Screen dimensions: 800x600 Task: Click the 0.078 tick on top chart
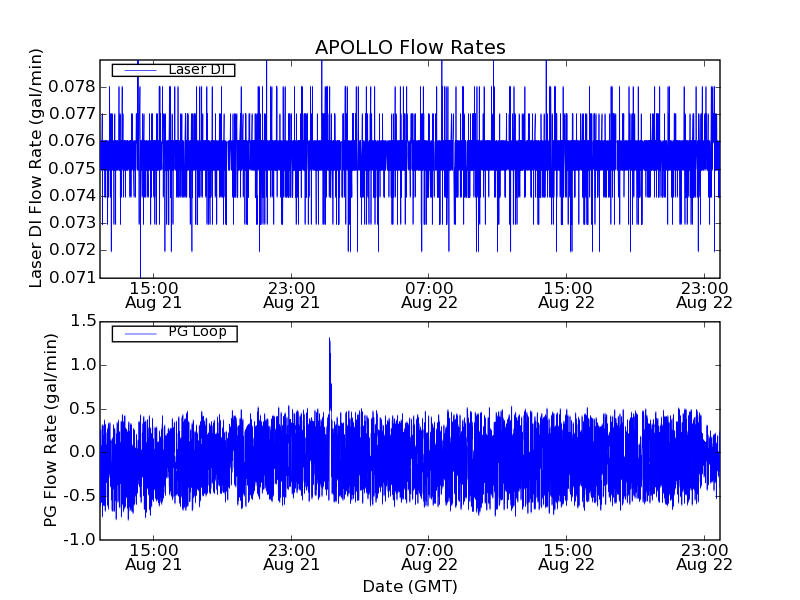pyautogui.click(x=72, y=87)
